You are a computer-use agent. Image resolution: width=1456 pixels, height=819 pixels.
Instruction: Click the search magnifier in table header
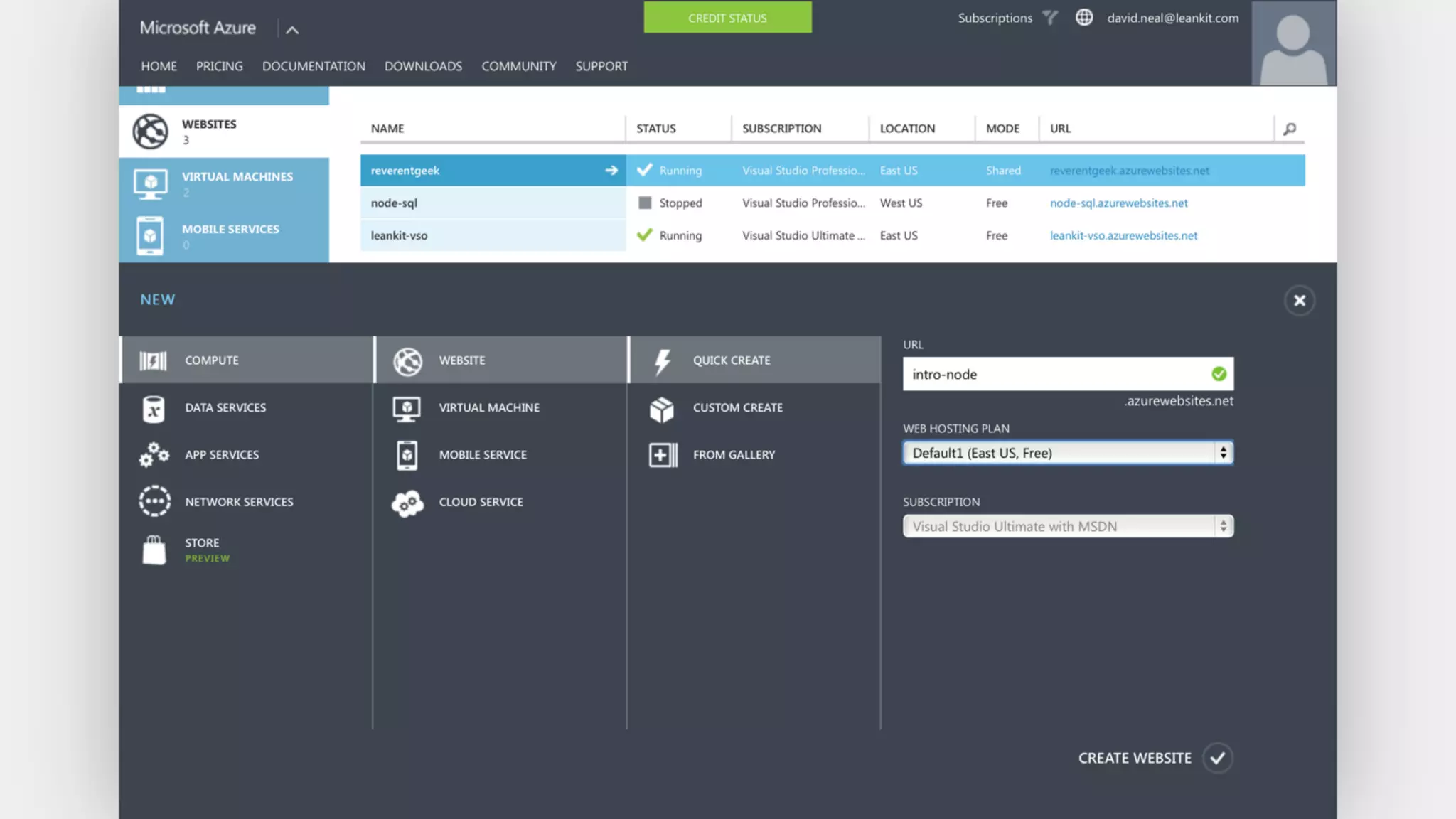point(1289,129)
